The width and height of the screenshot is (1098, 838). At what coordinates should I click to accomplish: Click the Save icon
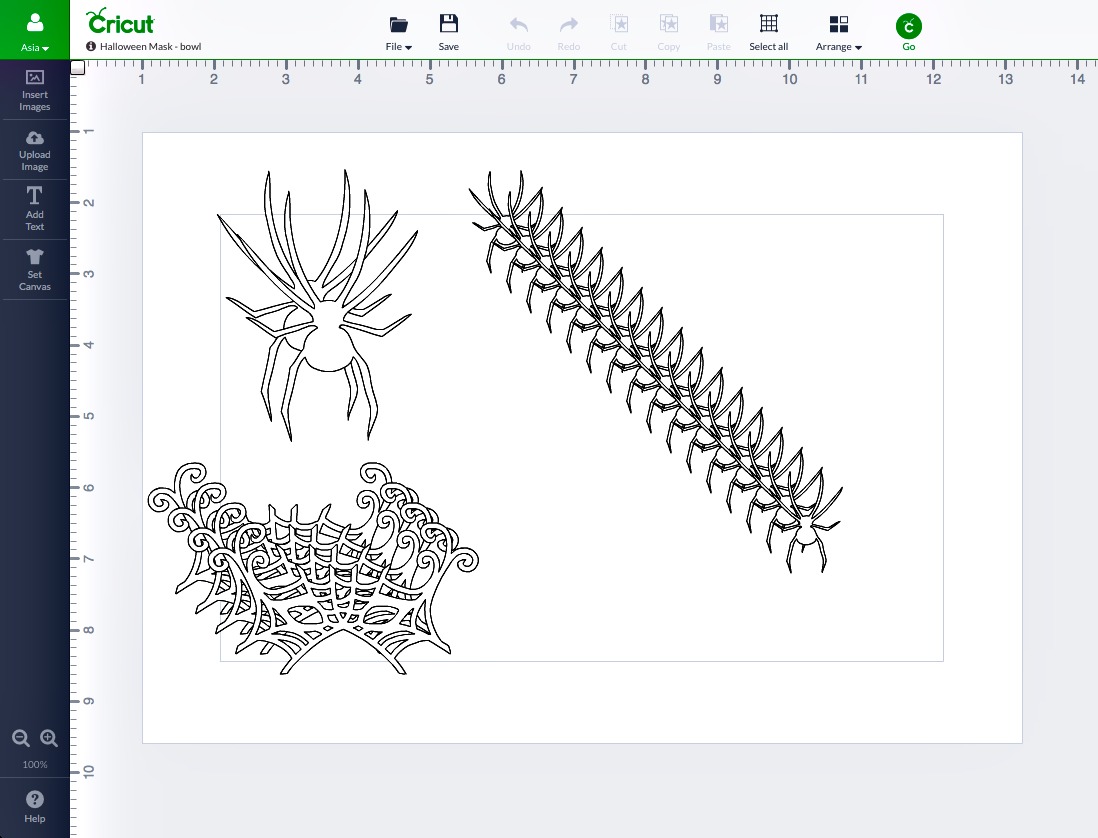pyautogui.click(x=448, y=32)
